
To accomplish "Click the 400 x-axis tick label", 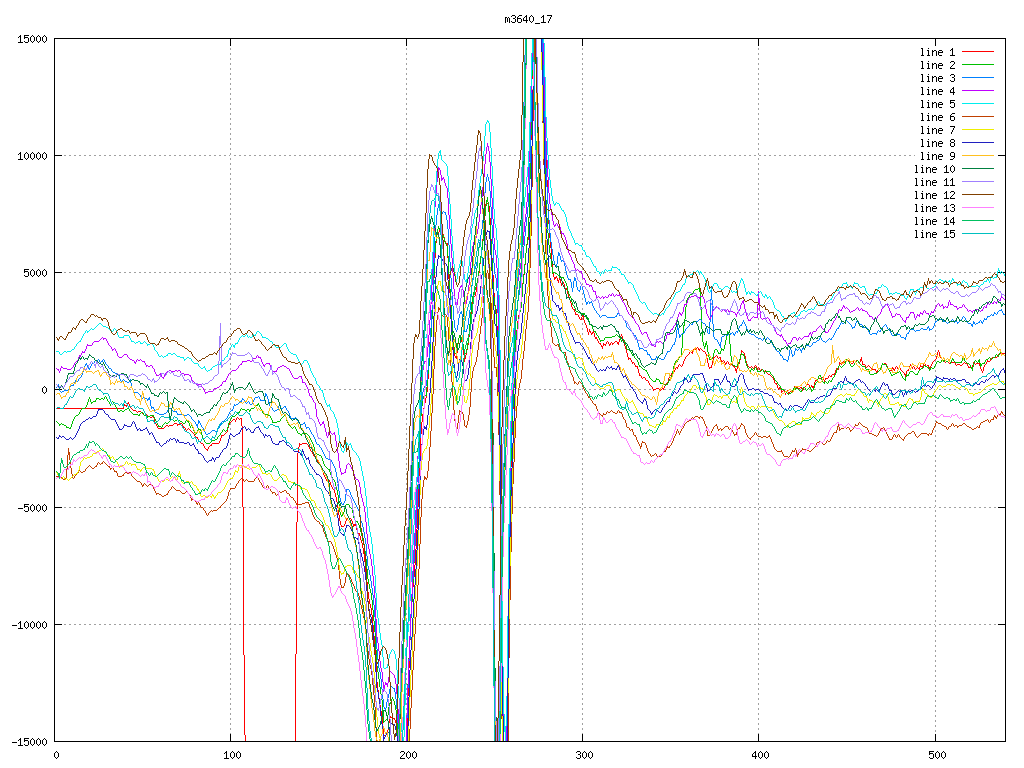I will tap(759, 756).
